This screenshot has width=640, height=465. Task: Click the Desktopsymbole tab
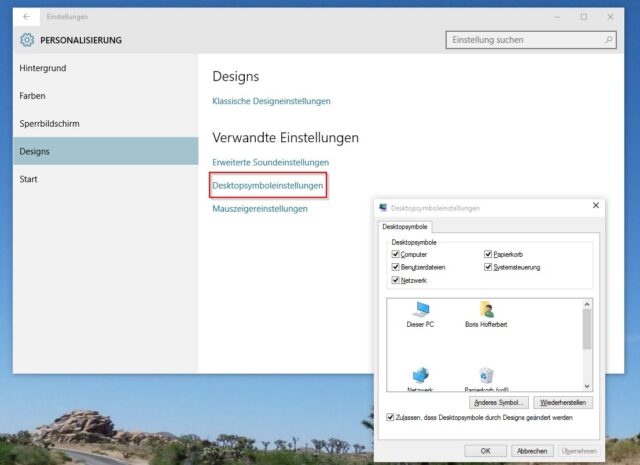pos(405,227)
